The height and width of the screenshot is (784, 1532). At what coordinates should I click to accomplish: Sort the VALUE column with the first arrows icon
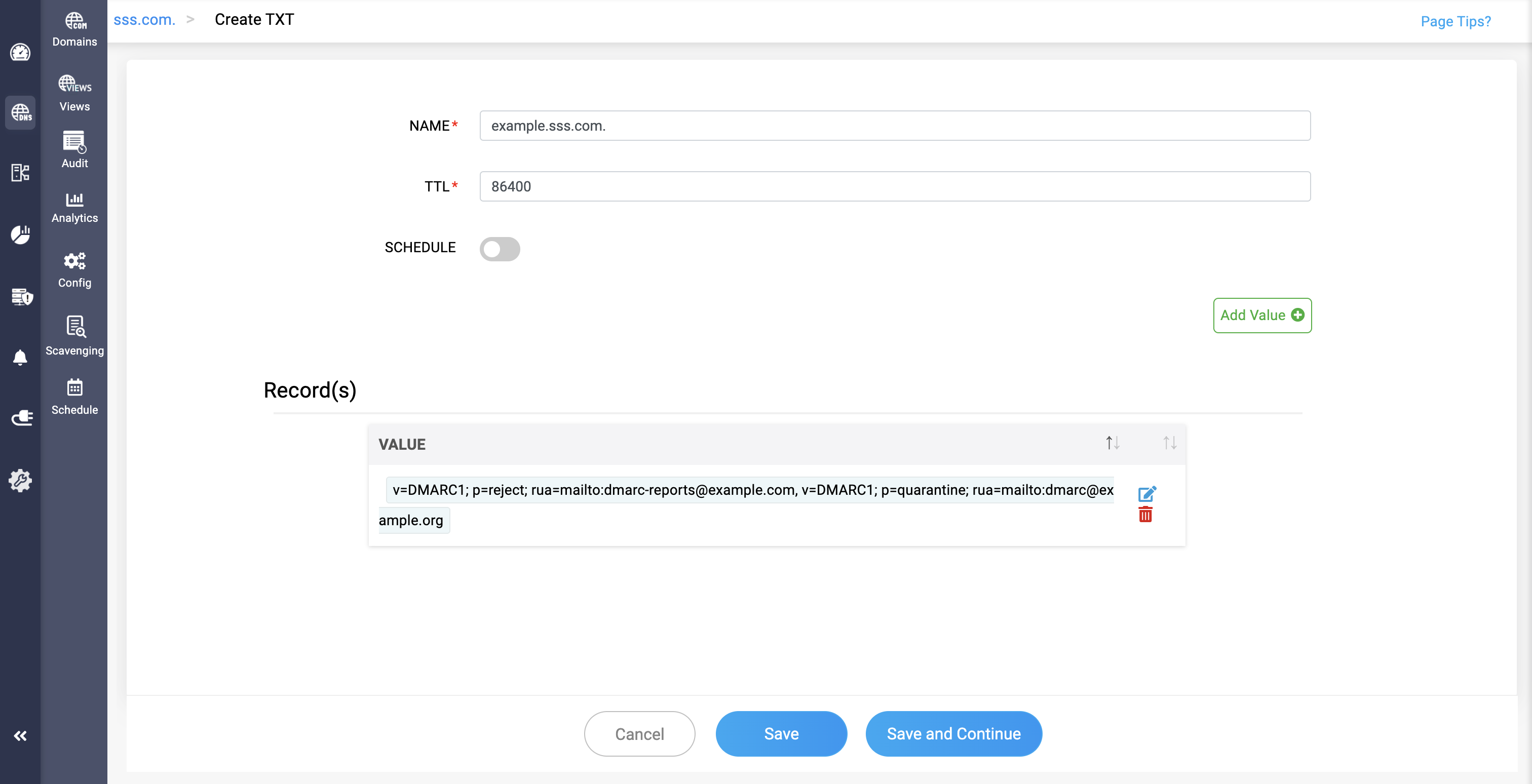point(1112,443)
